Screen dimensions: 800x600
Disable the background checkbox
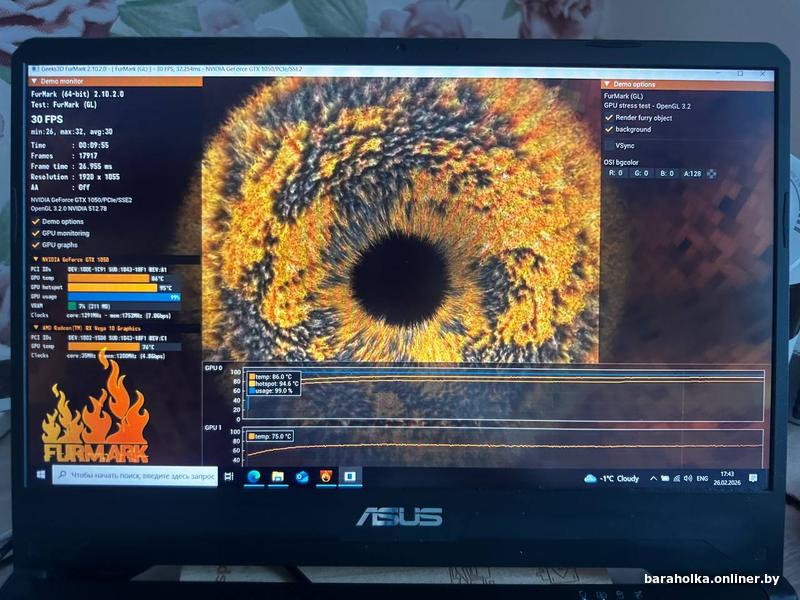[x=609, y=130]
